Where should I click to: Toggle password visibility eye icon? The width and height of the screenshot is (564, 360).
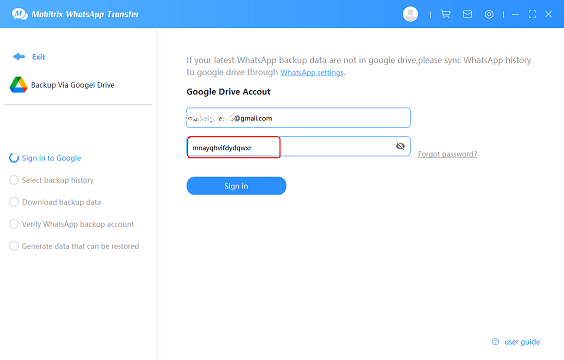click(x=400, y=146)
